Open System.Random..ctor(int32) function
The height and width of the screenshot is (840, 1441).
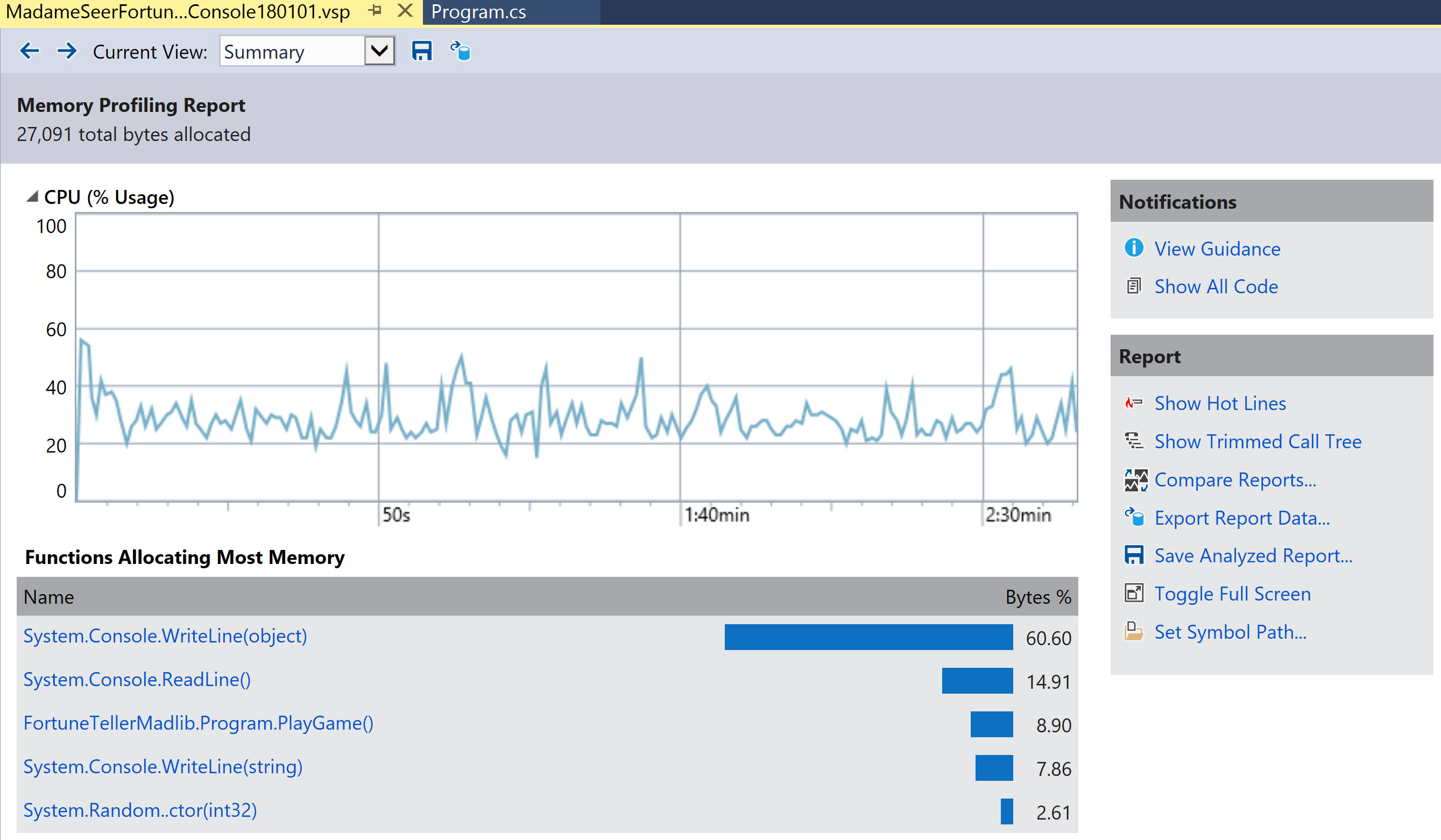140,810
